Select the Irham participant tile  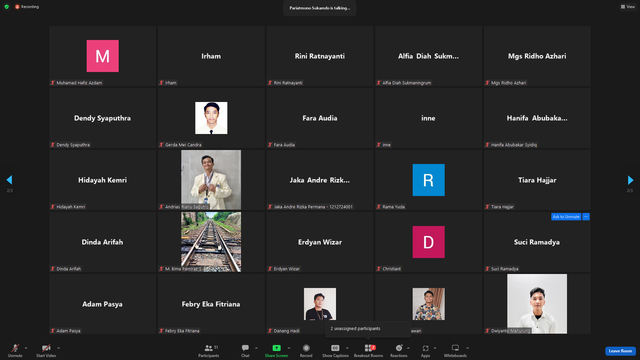pos(211,56)
